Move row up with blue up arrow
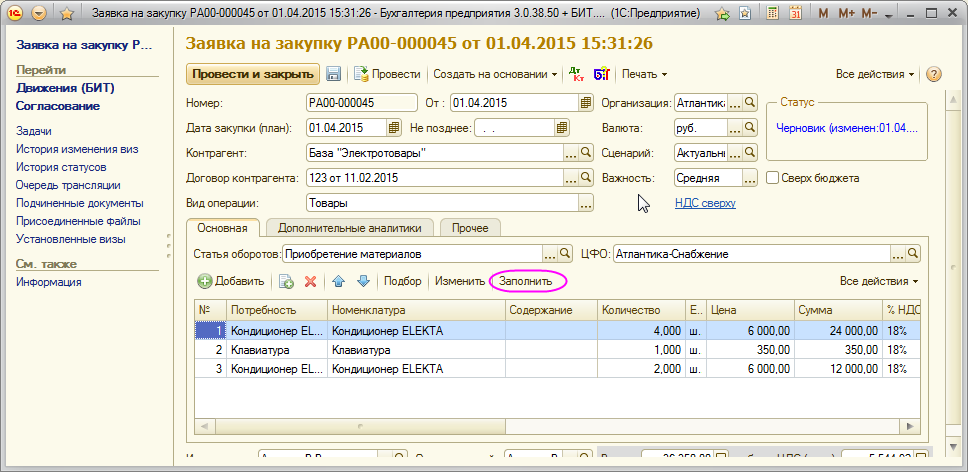 [x=338, y=281]
